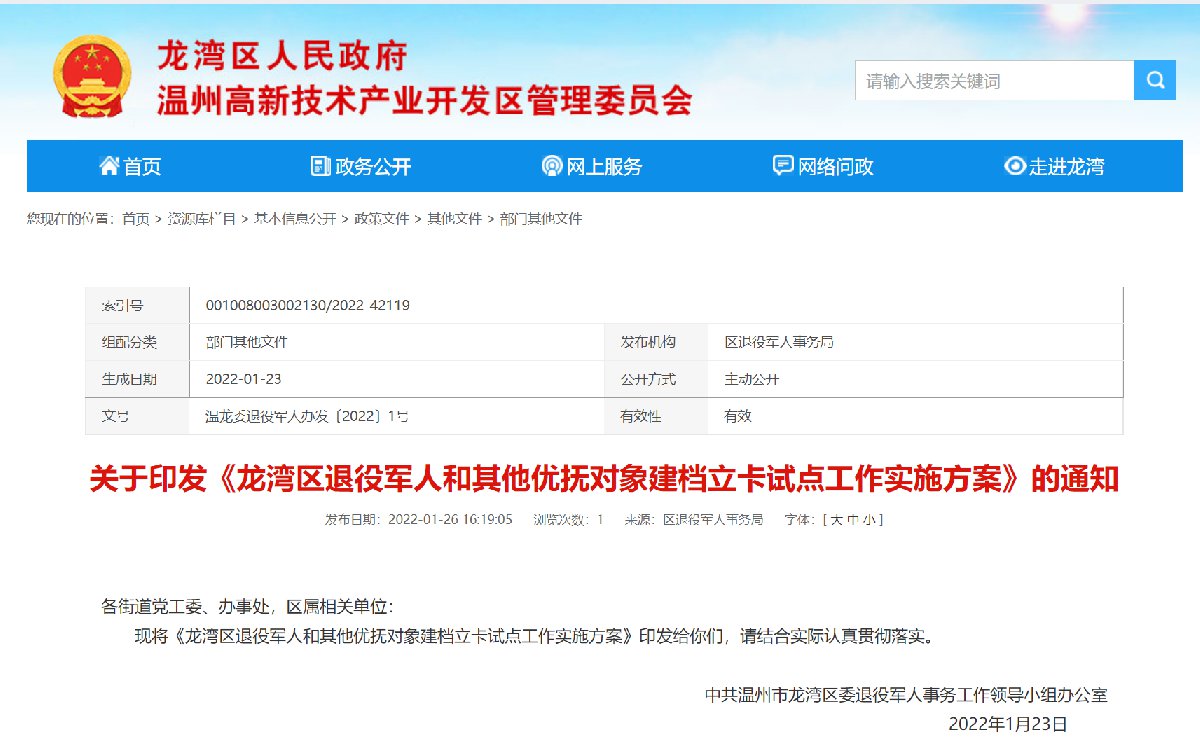Open 基本信息公开 breadcrumb link
This screenshot has height=748, width=1200.
pyautogui.click(x=295, y=218)
